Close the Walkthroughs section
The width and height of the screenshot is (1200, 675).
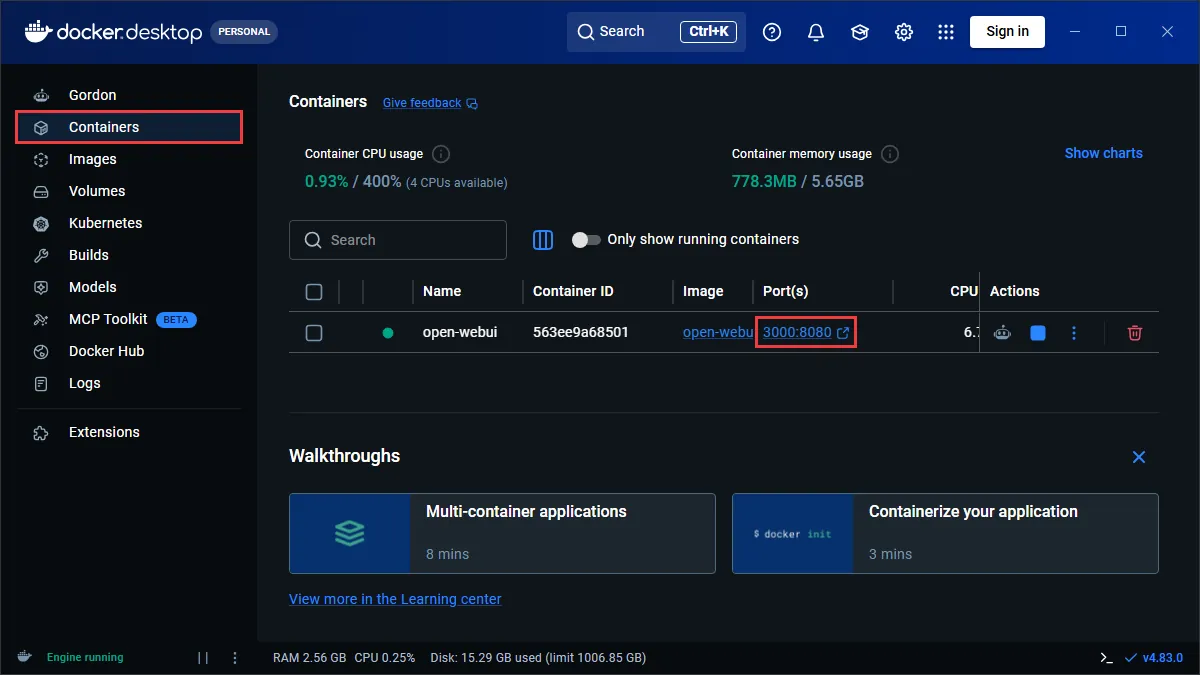(1138, 457)
